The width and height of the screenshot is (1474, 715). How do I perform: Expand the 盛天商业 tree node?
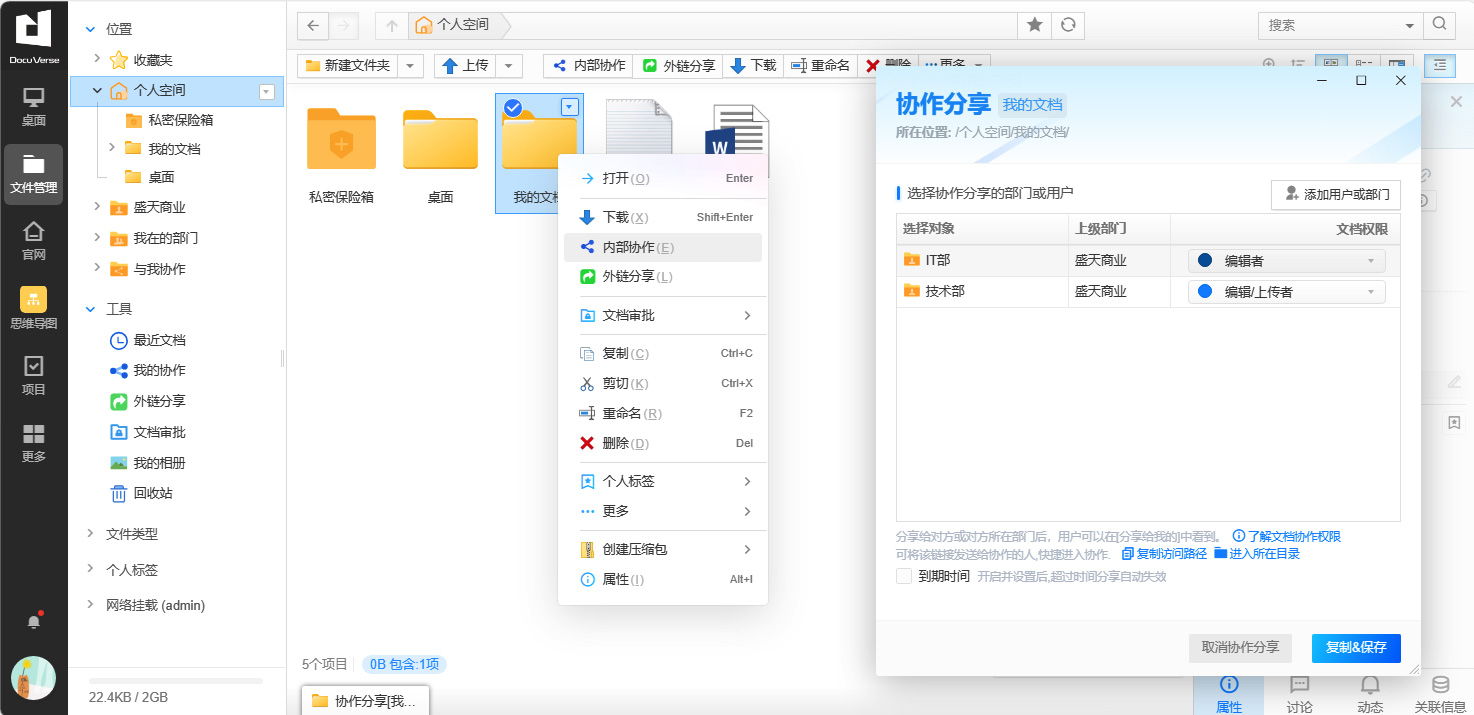(97, 207)
